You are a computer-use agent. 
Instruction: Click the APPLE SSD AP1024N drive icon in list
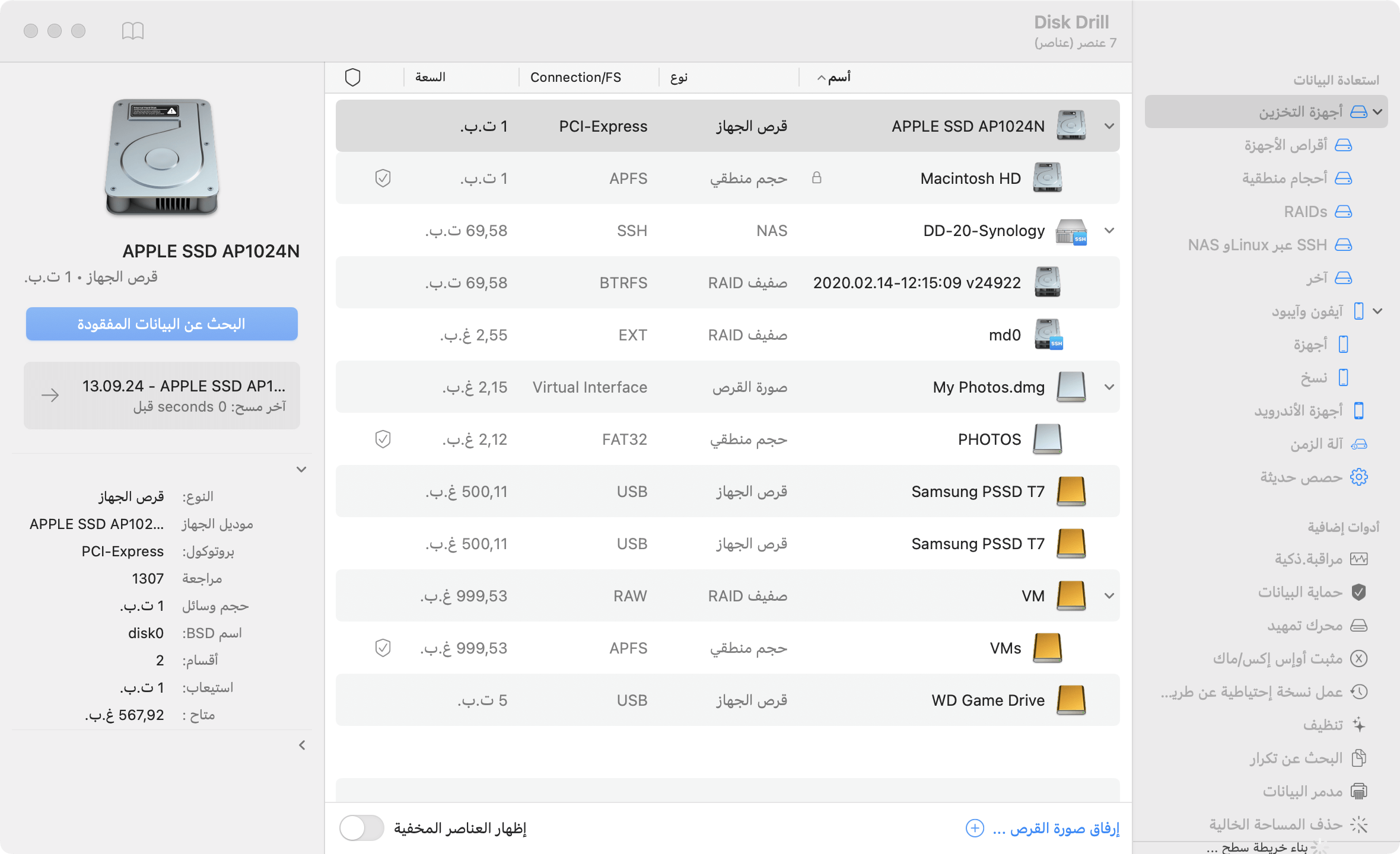tap(1071, 126)
